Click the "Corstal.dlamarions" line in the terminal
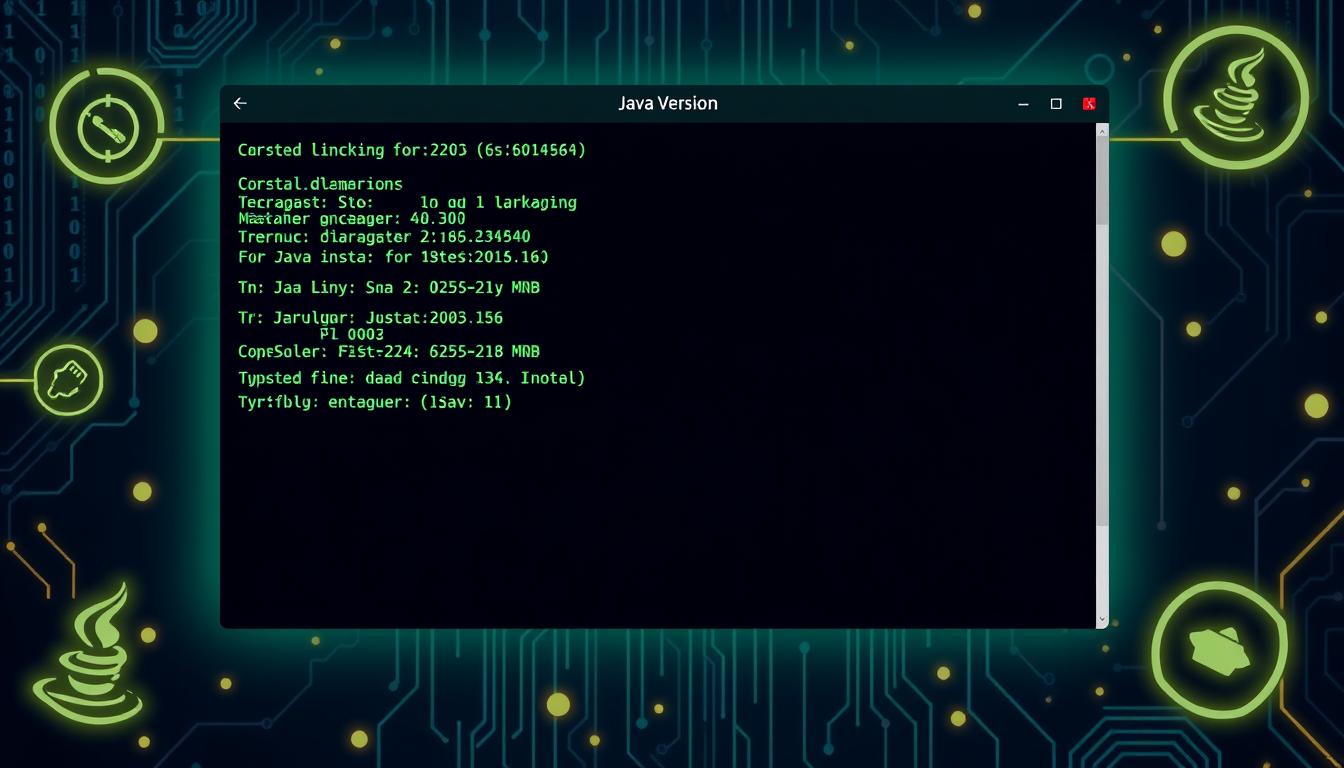 pos(320,184)
